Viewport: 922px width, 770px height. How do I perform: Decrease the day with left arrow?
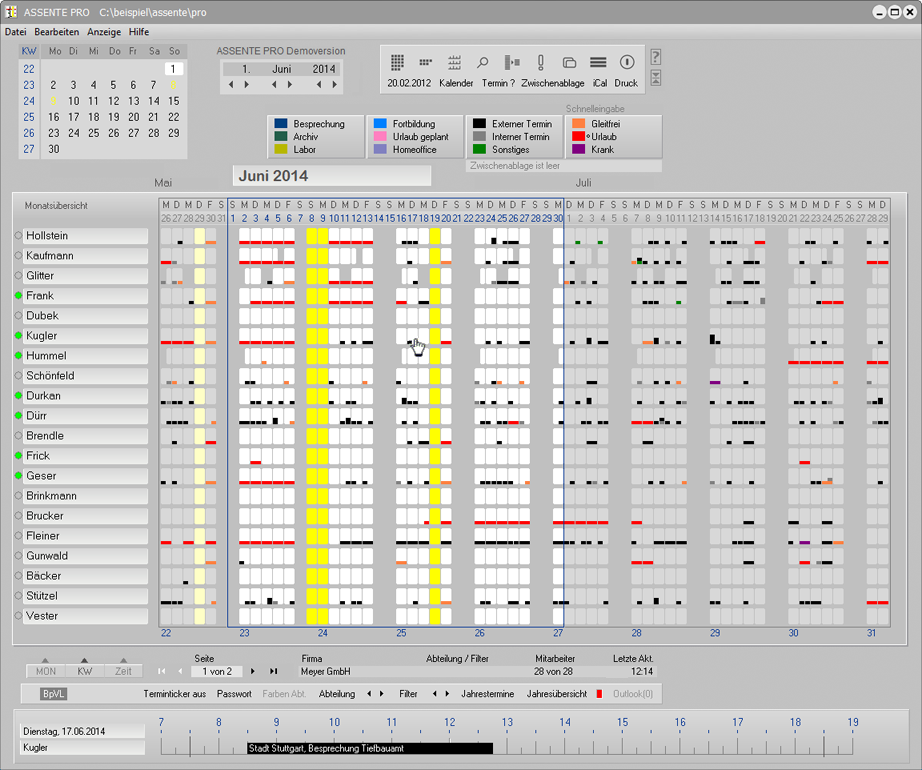231,85
